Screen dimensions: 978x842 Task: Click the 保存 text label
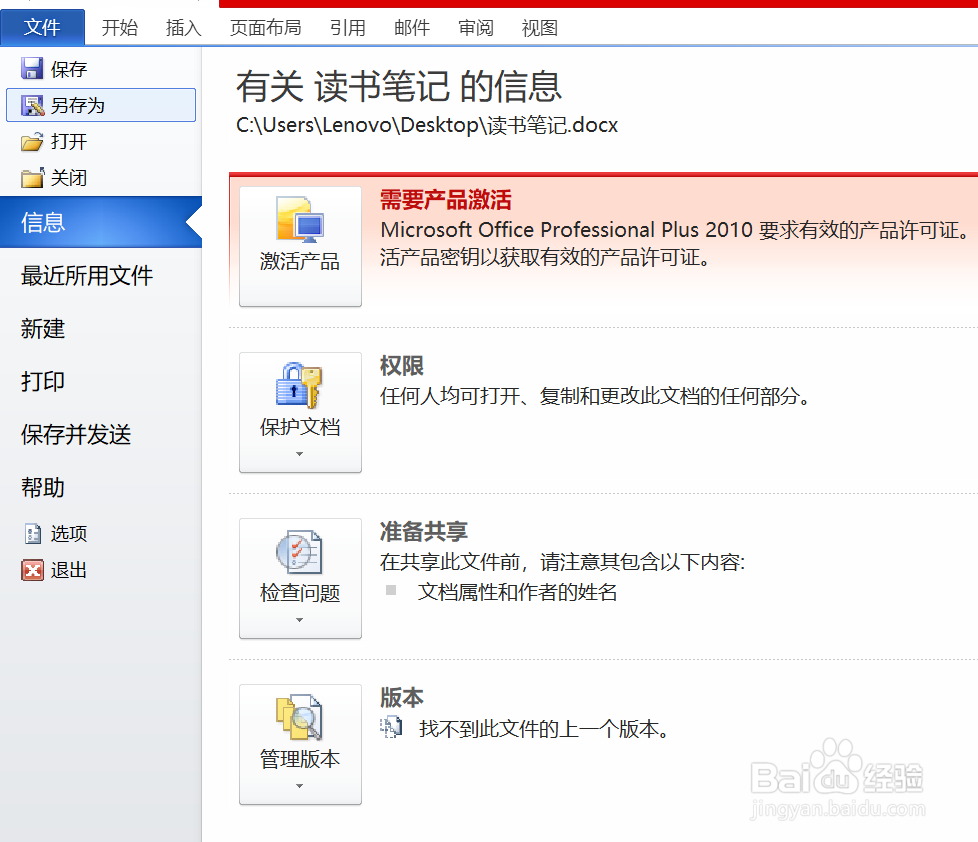[x=69, y=69]
